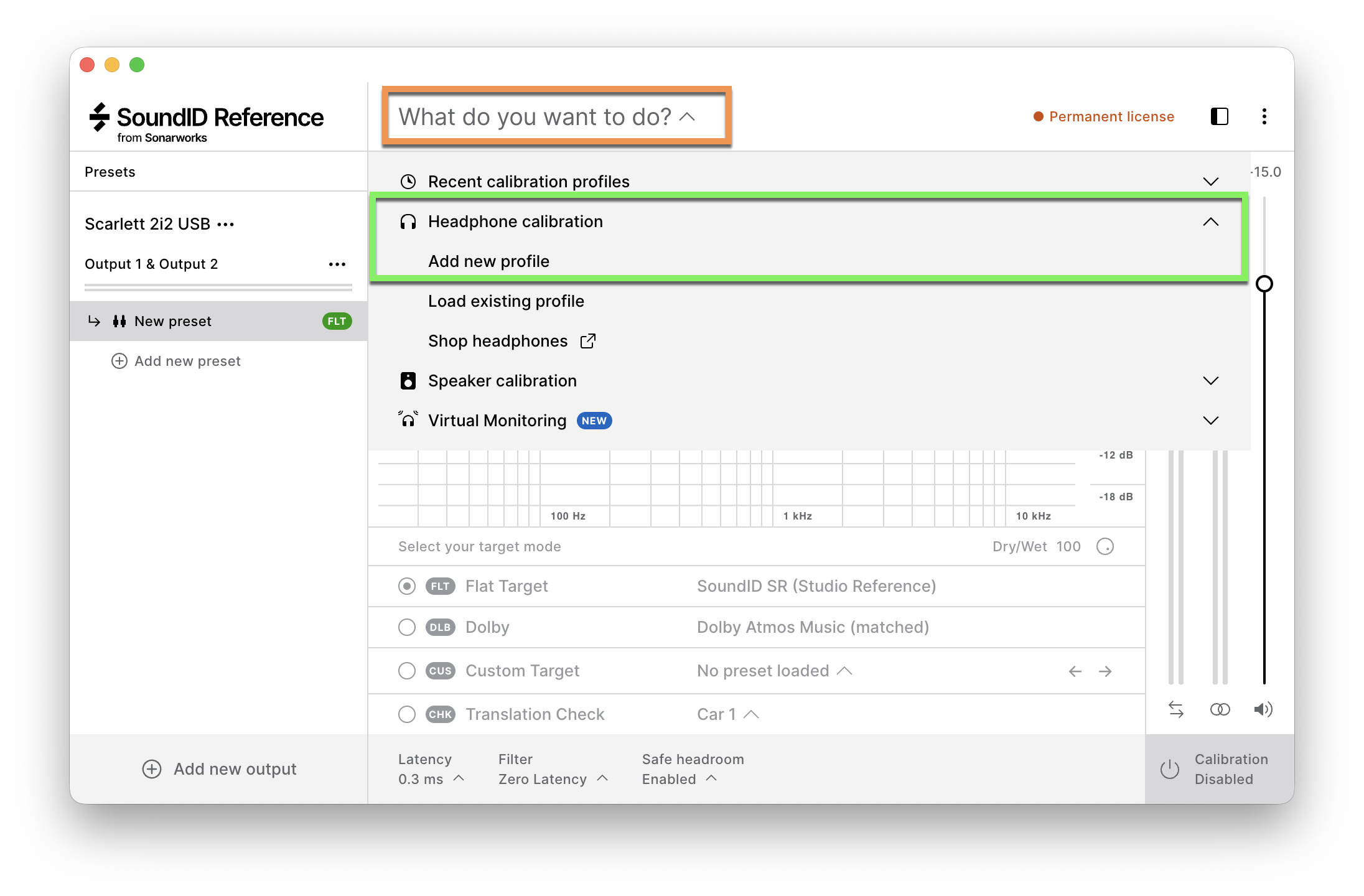Viewport: 1364px width, 896px height.
Task: Select the Flat Target radio button
Action: [x=407, y=586]
